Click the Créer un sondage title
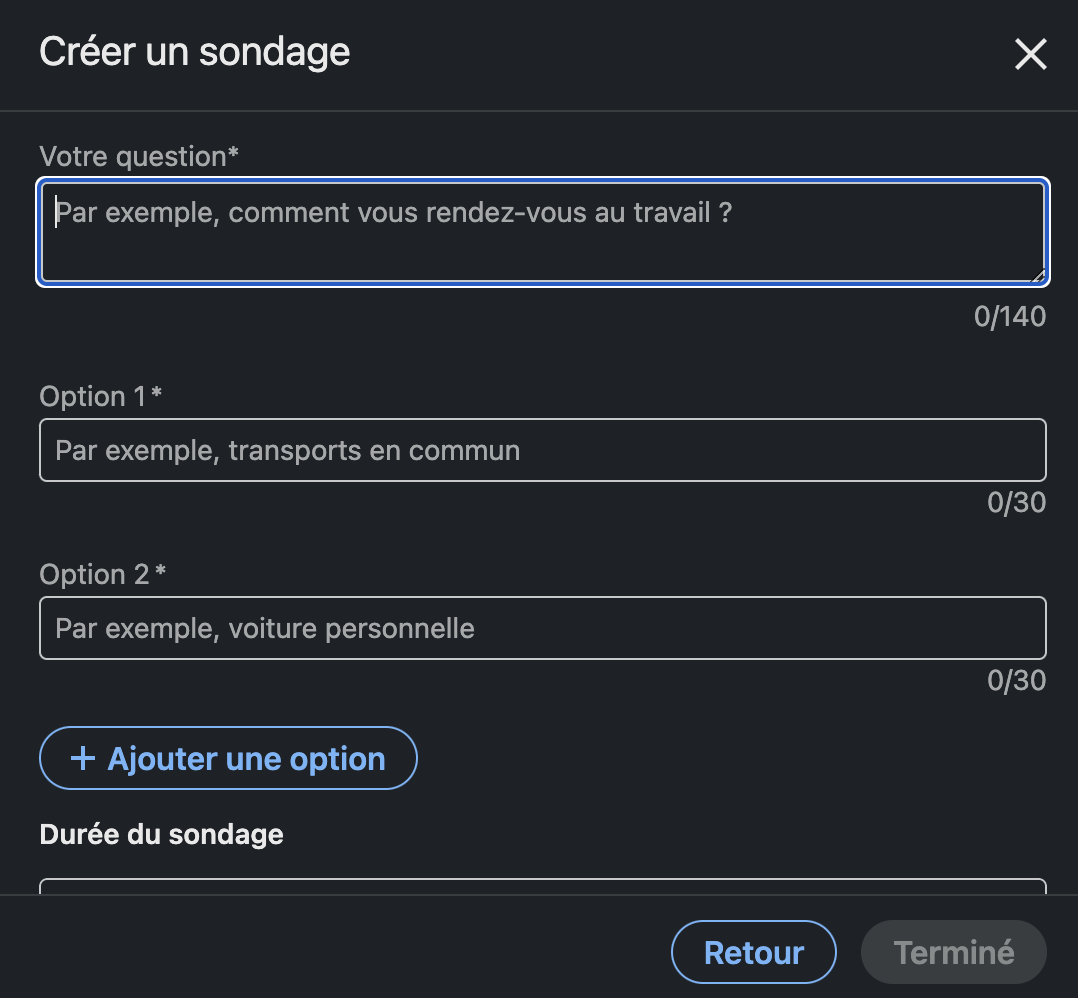This screenshot has width=1078, height=998. tap(194, 52)
